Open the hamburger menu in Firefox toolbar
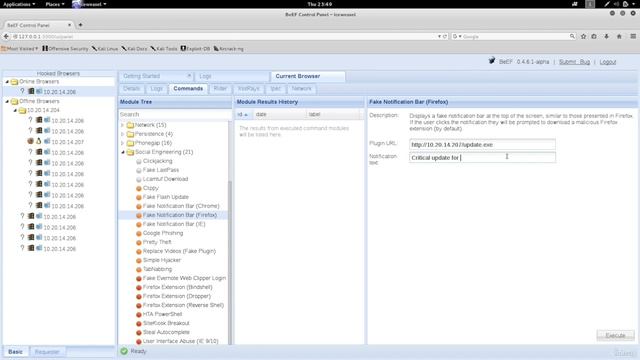This screenshot has height=360, width=640. point(633,36)
